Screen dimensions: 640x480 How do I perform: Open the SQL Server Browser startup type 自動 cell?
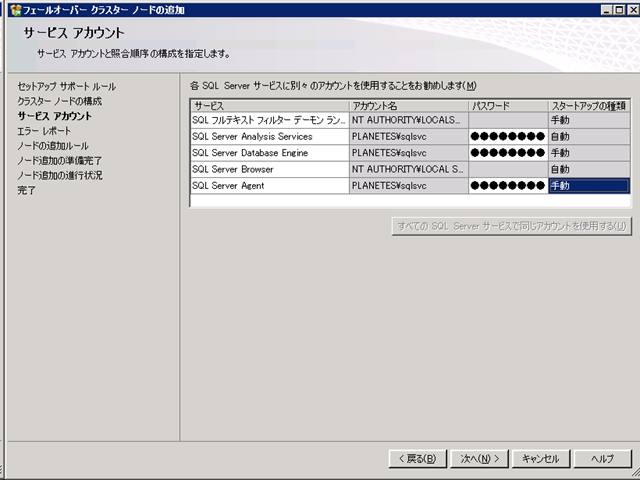click(x=589, y=169)
